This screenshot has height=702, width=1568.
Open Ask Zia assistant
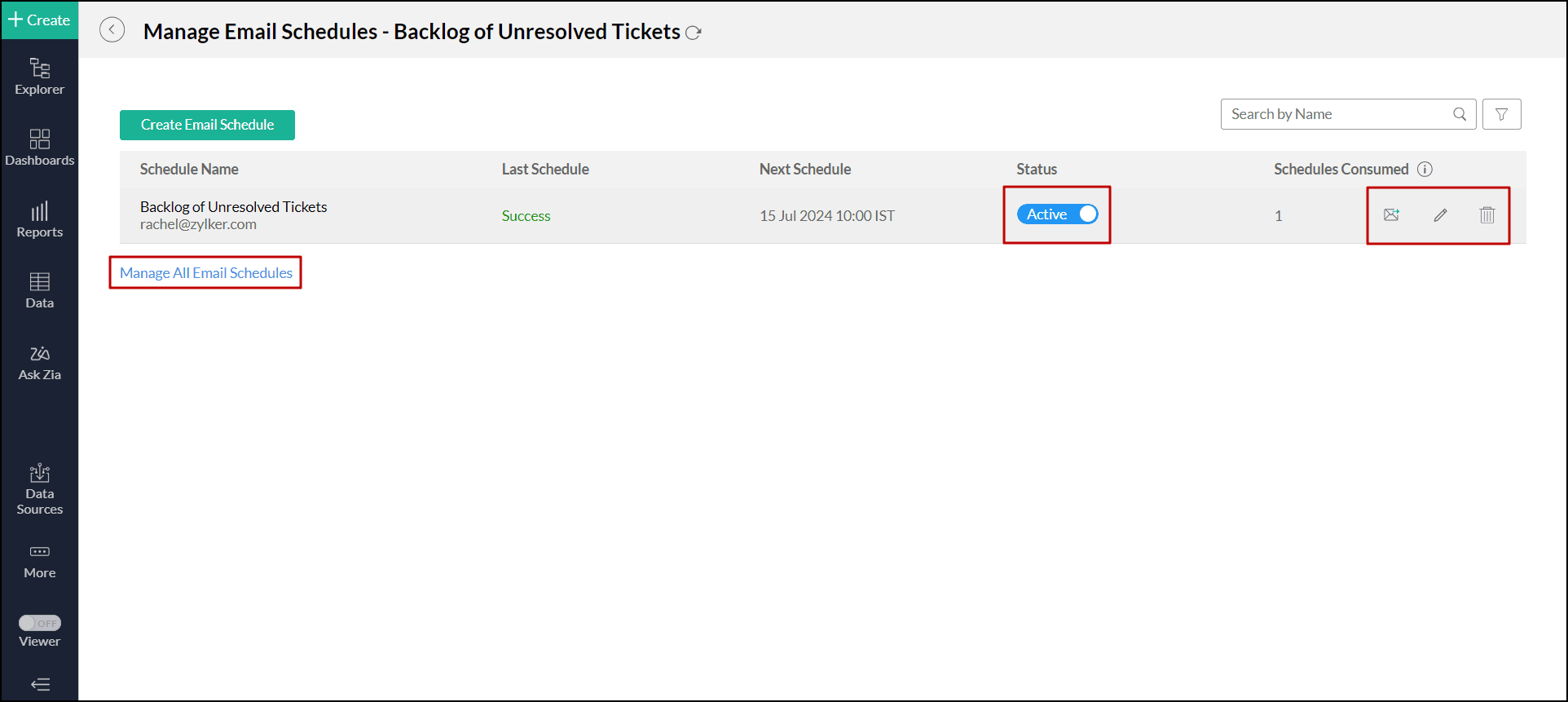point(40,363)
